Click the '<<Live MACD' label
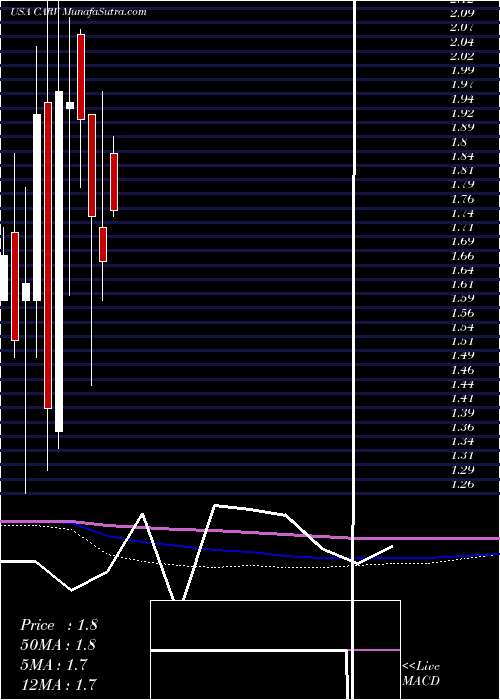The height and width of the screenshot is (700, 500). coord(421,674)
